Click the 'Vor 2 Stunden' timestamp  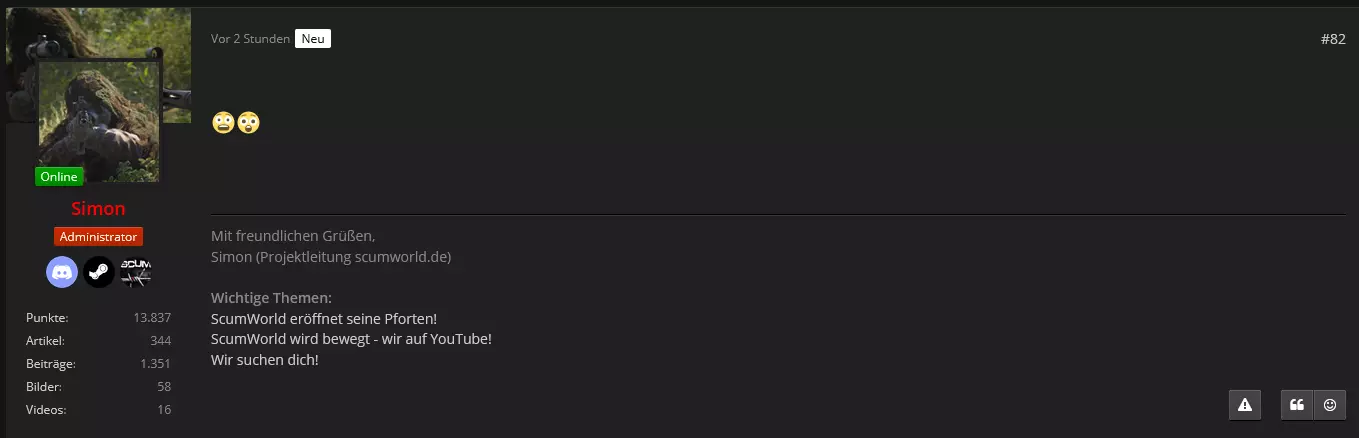(250, 39)
